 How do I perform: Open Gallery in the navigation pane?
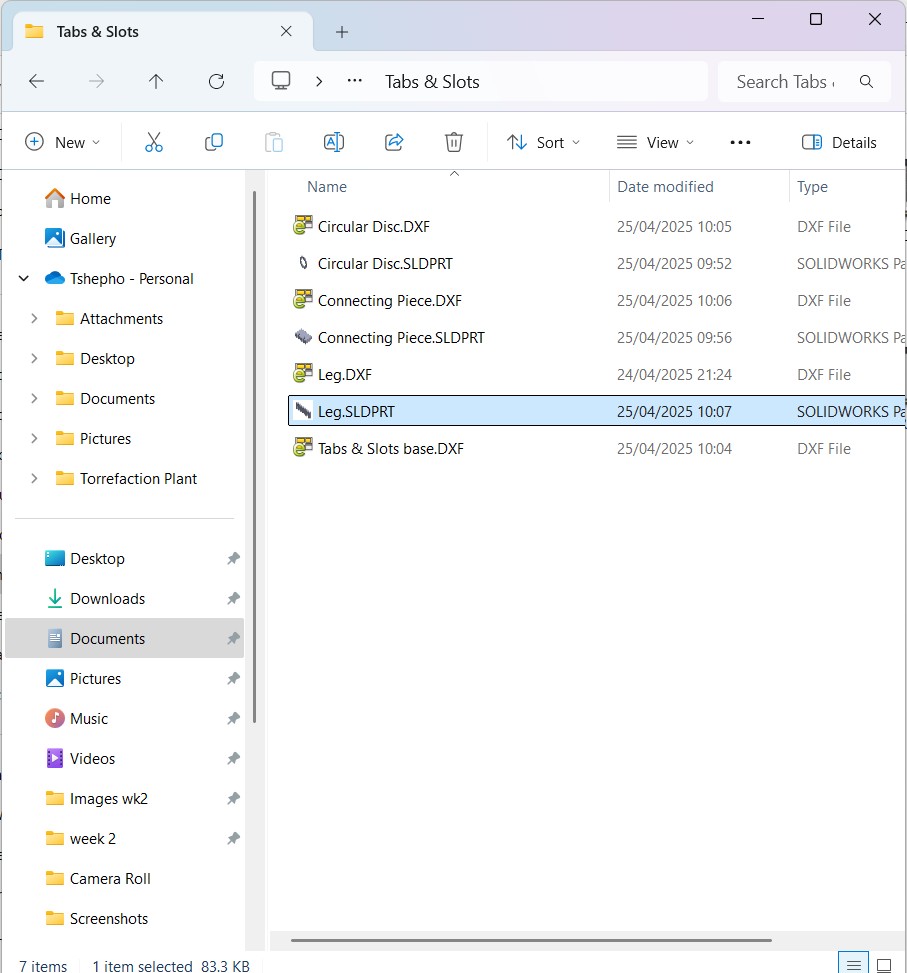point(80,238)
